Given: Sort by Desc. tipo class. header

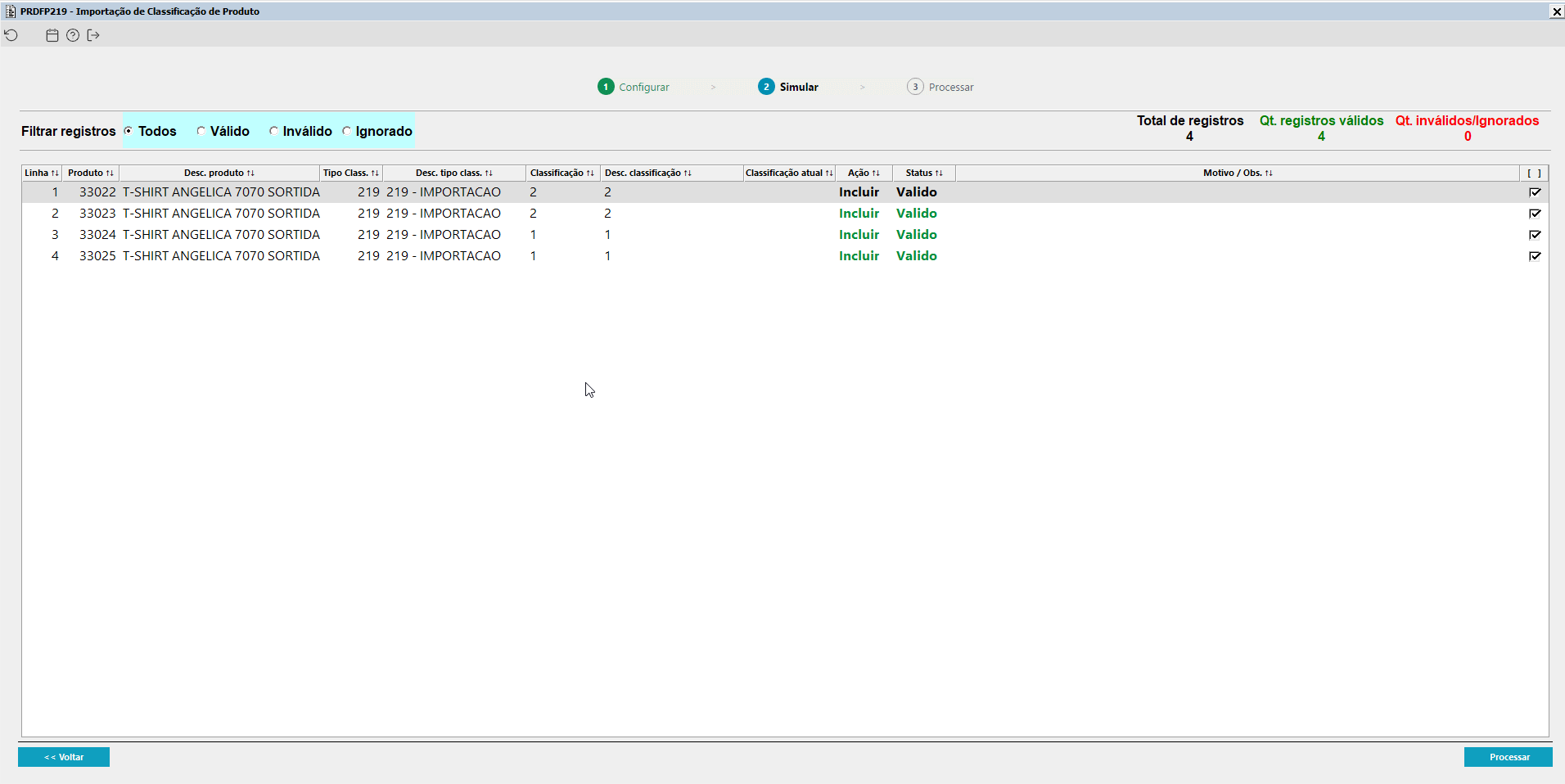Looking at the screenshot, I should (x=454, y=173).
